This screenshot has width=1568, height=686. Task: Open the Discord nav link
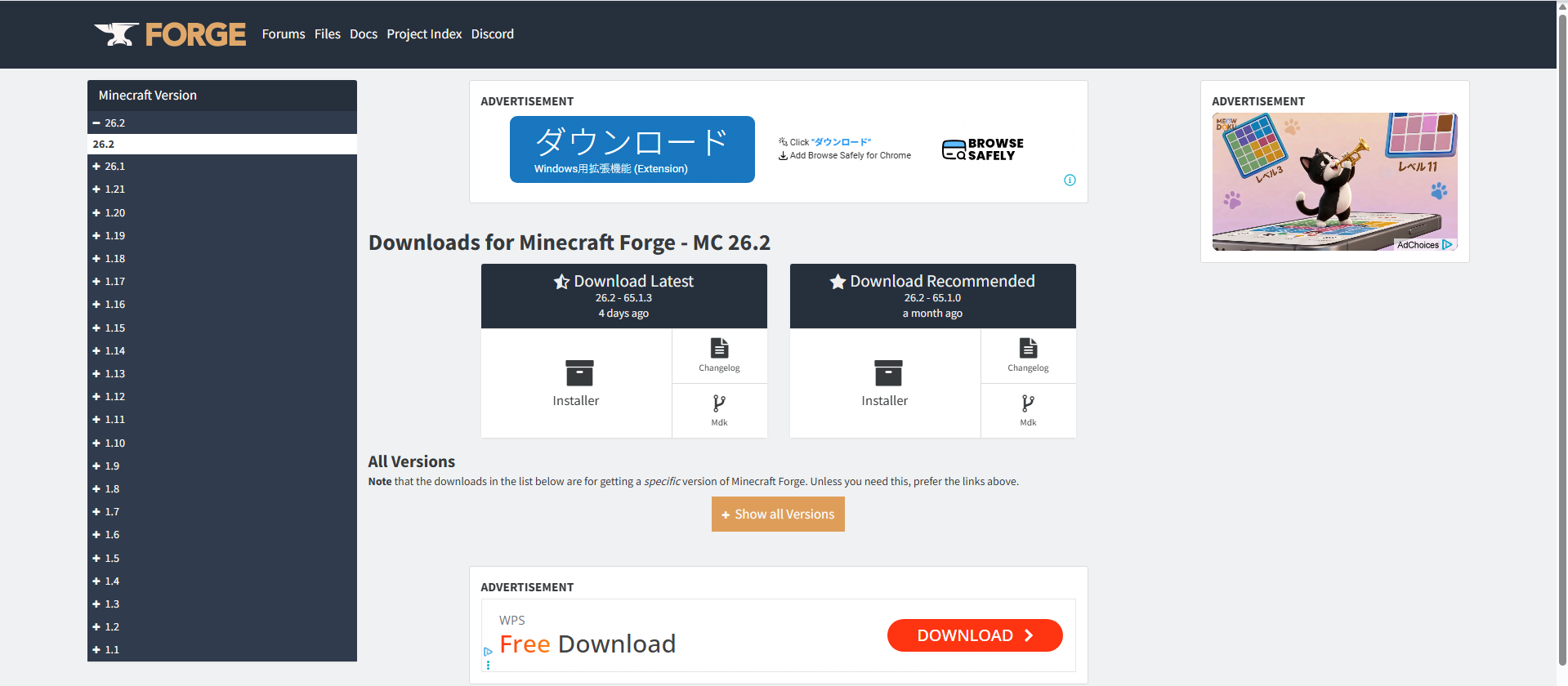pyautogui.click(x=493, y=34)
